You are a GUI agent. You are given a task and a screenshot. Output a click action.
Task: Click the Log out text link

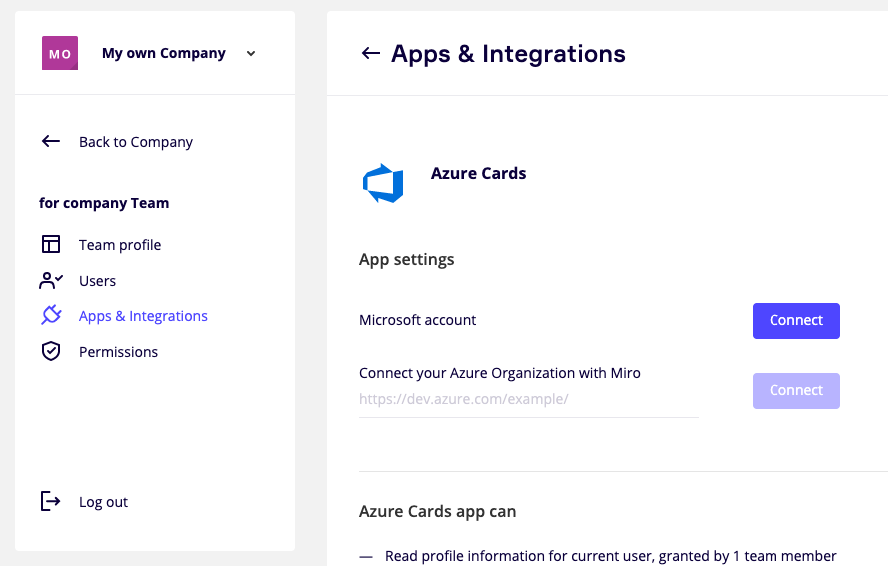(x=104, y=502)
